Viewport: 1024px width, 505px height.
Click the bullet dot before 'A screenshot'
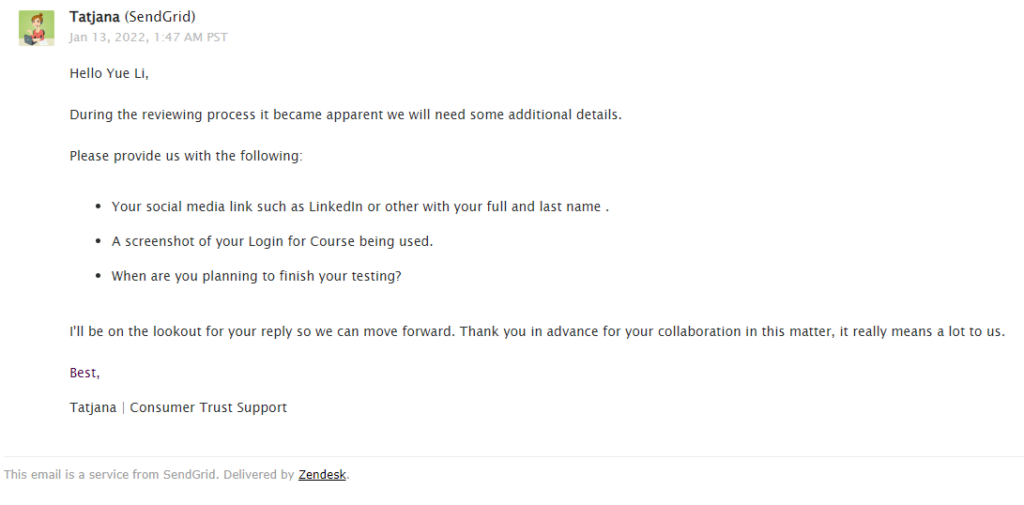(98, 242)
